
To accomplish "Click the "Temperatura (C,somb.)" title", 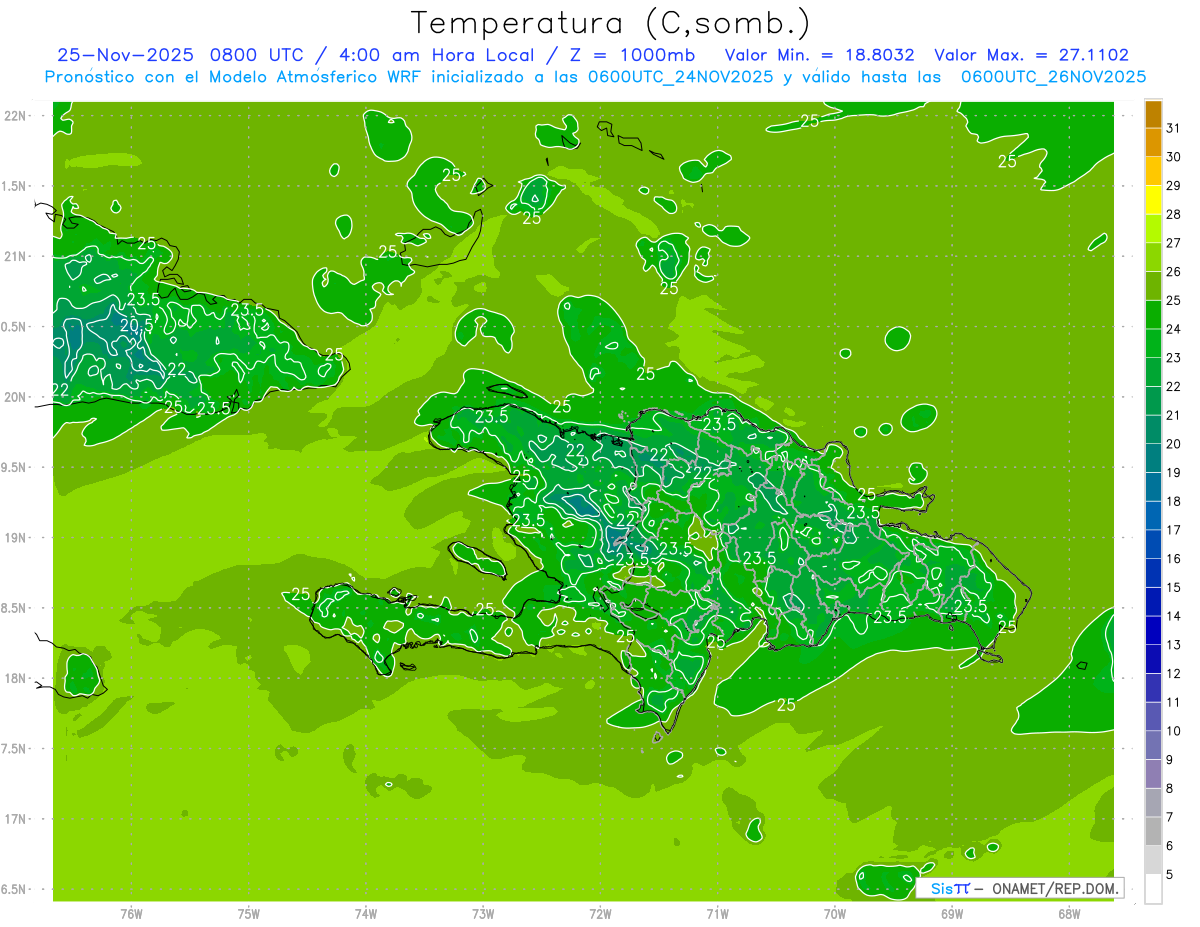I will (610, 22).
